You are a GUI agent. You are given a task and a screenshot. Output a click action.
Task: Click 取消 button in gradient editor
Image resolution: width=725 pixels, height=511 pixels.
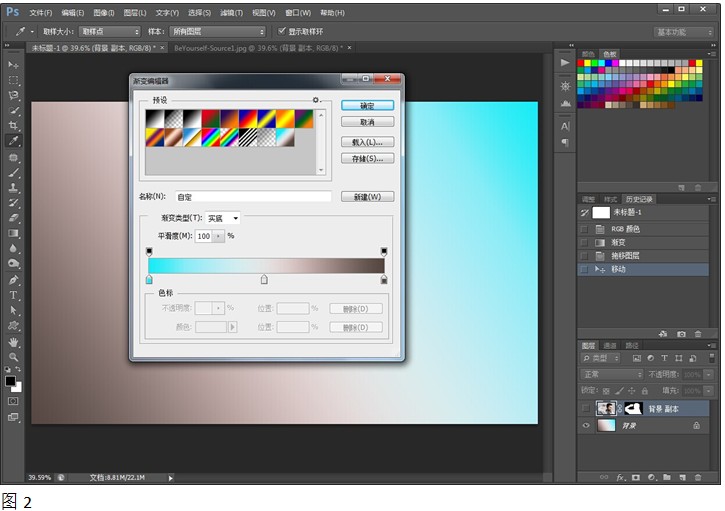tap(368, 122)
